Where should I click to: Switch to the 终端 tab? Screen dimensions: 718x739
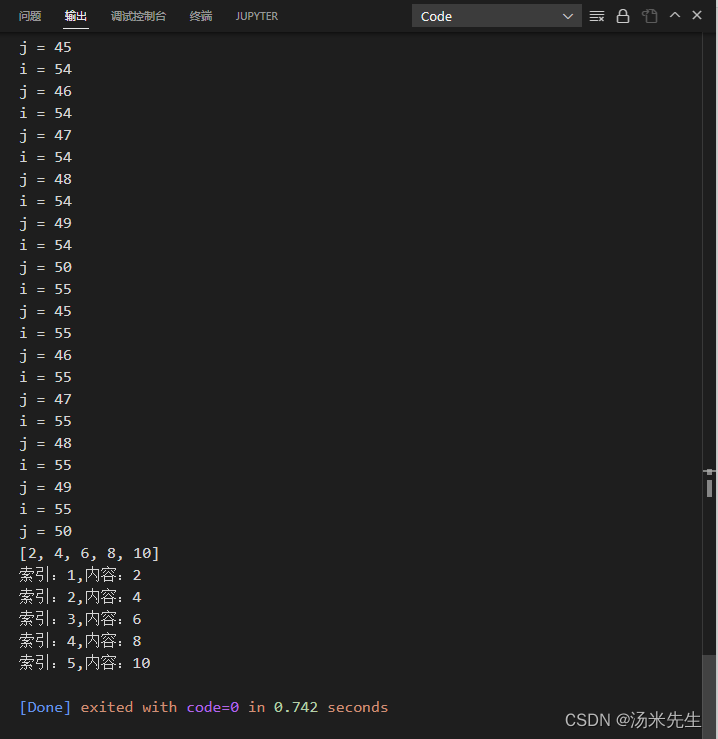(x=201, y=16)
